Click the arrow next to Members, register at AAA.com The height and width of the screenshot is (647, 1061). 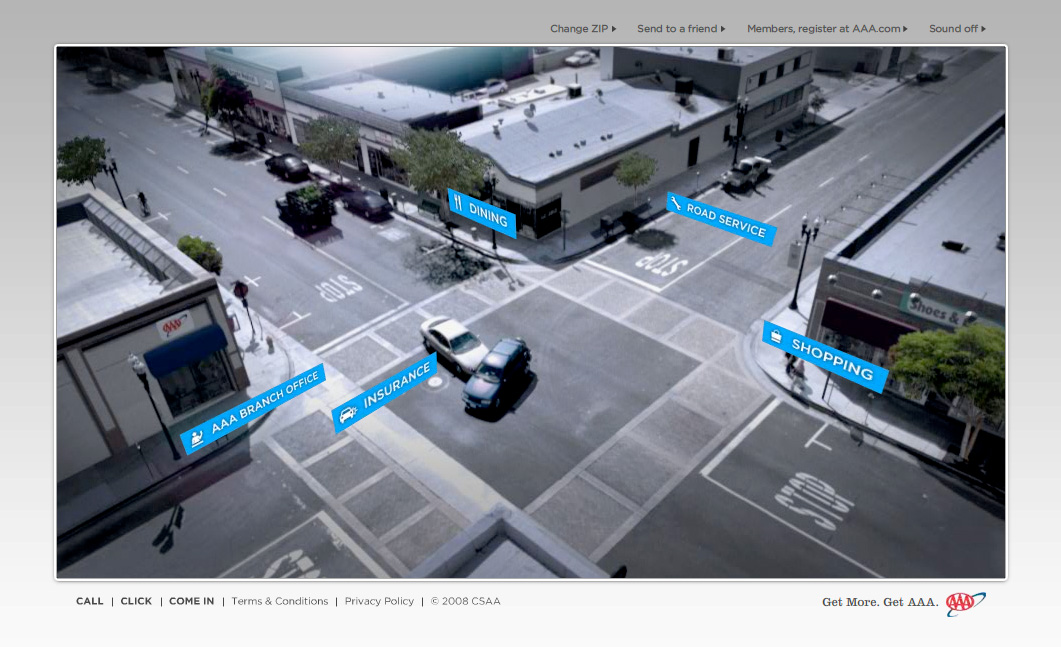905,29
